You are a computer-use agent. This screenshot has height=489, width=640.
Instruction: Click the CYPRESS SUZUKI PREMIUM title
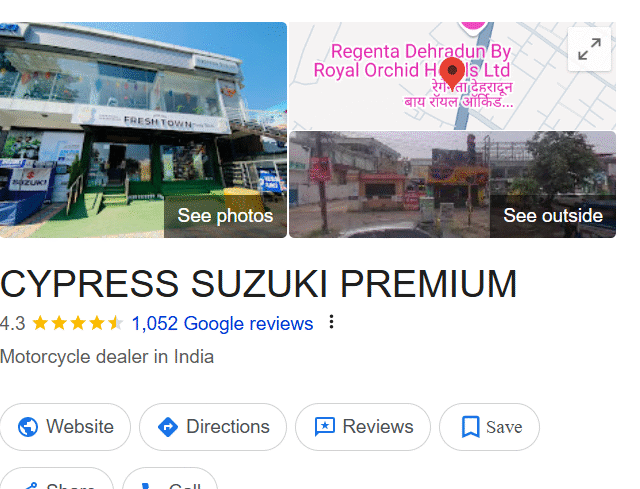[258, 284]
